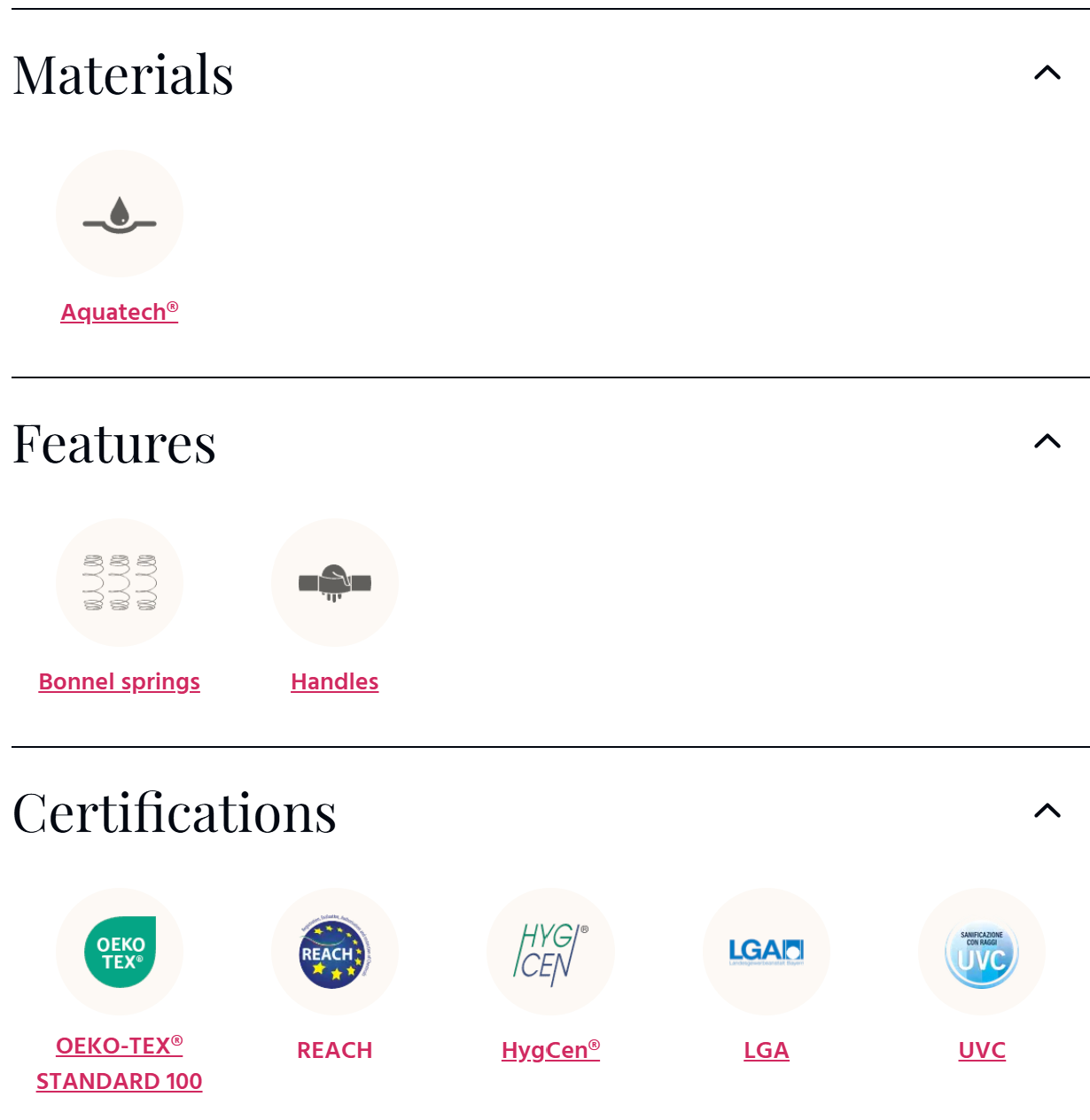The height and width of the screenshot is (1120, 1090).
Task: Click the HygCen certification logo
Action: 550,952
